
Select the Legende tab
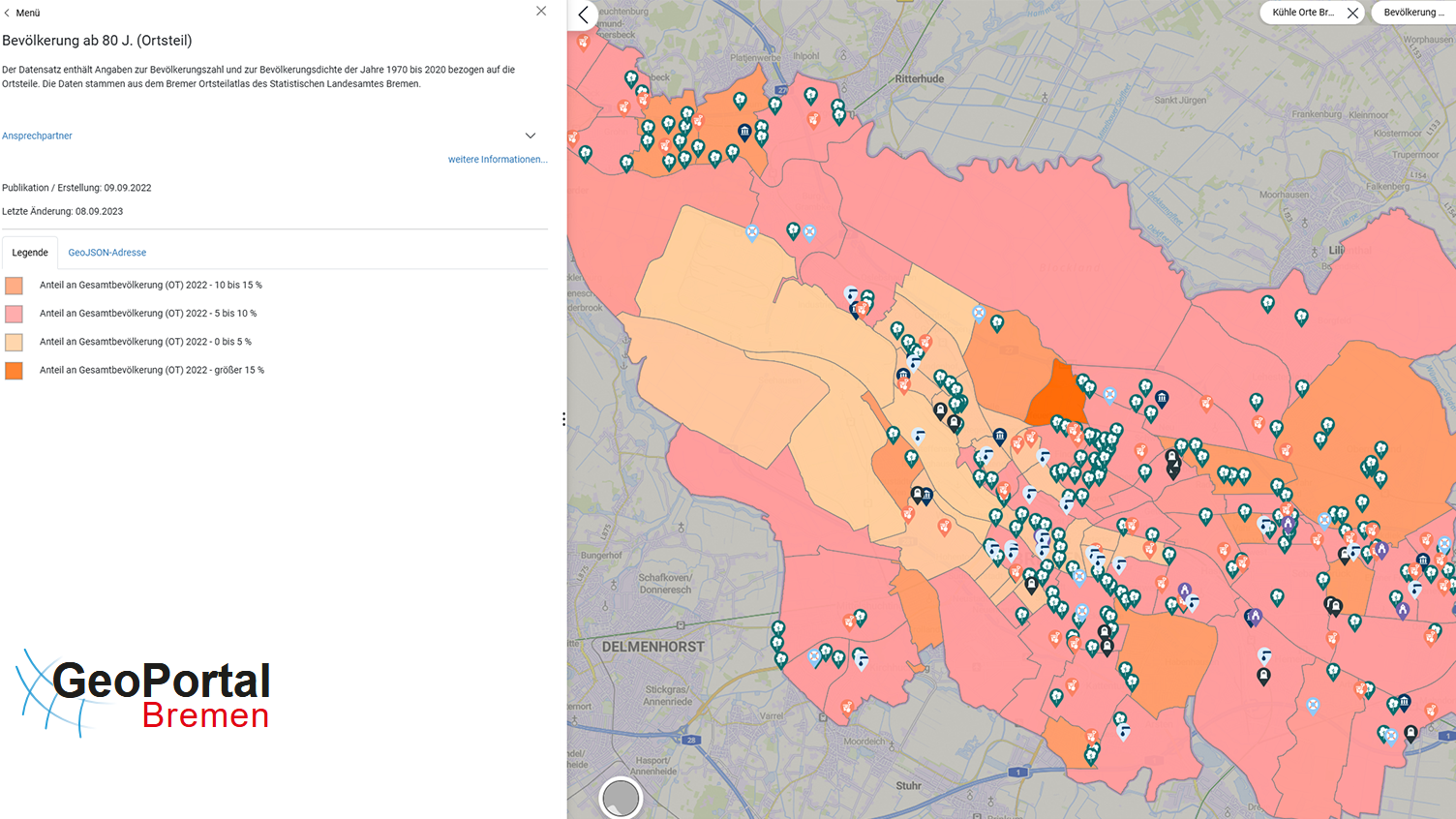click(x=30, y=253)
